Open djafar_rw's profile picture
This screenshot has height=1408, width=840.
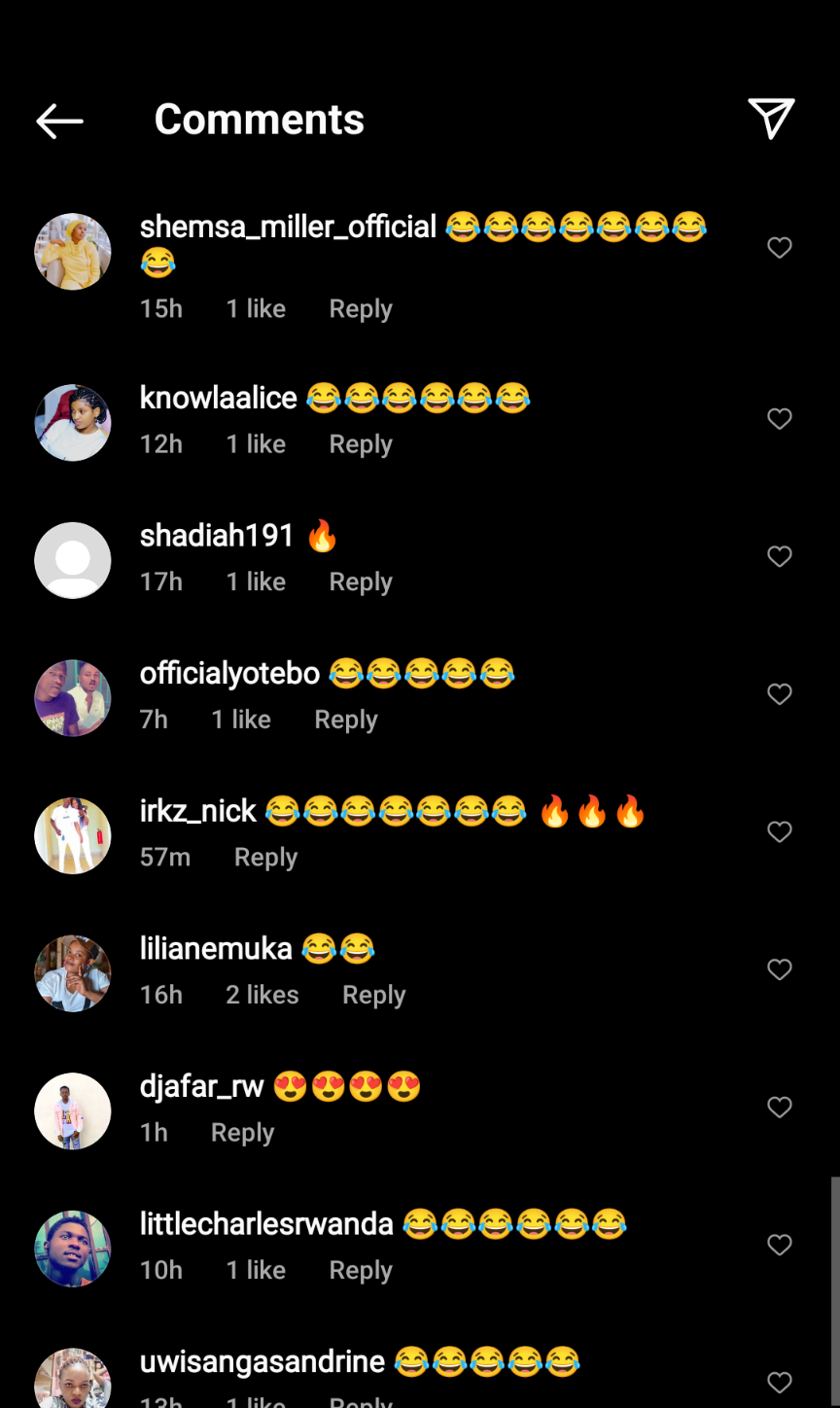point(73,1111)
